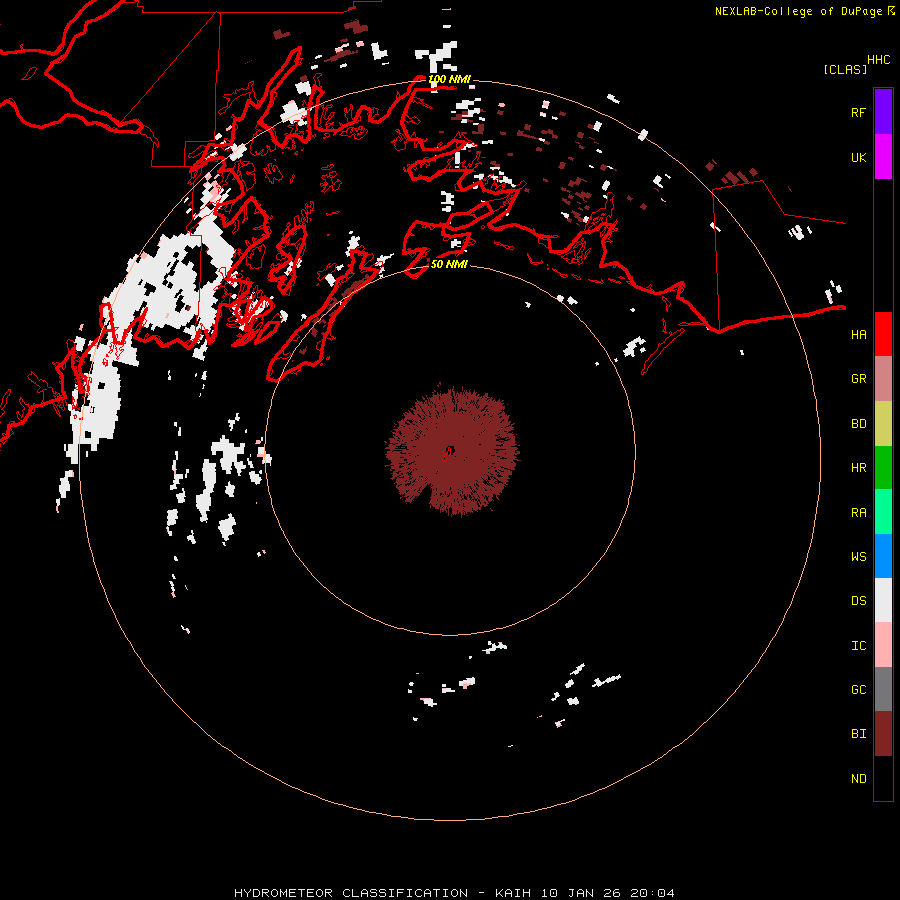The height and width of the screenshot is (900, 900).
Task: Pick the RA light green legend swatch
Action: [883, 512]
